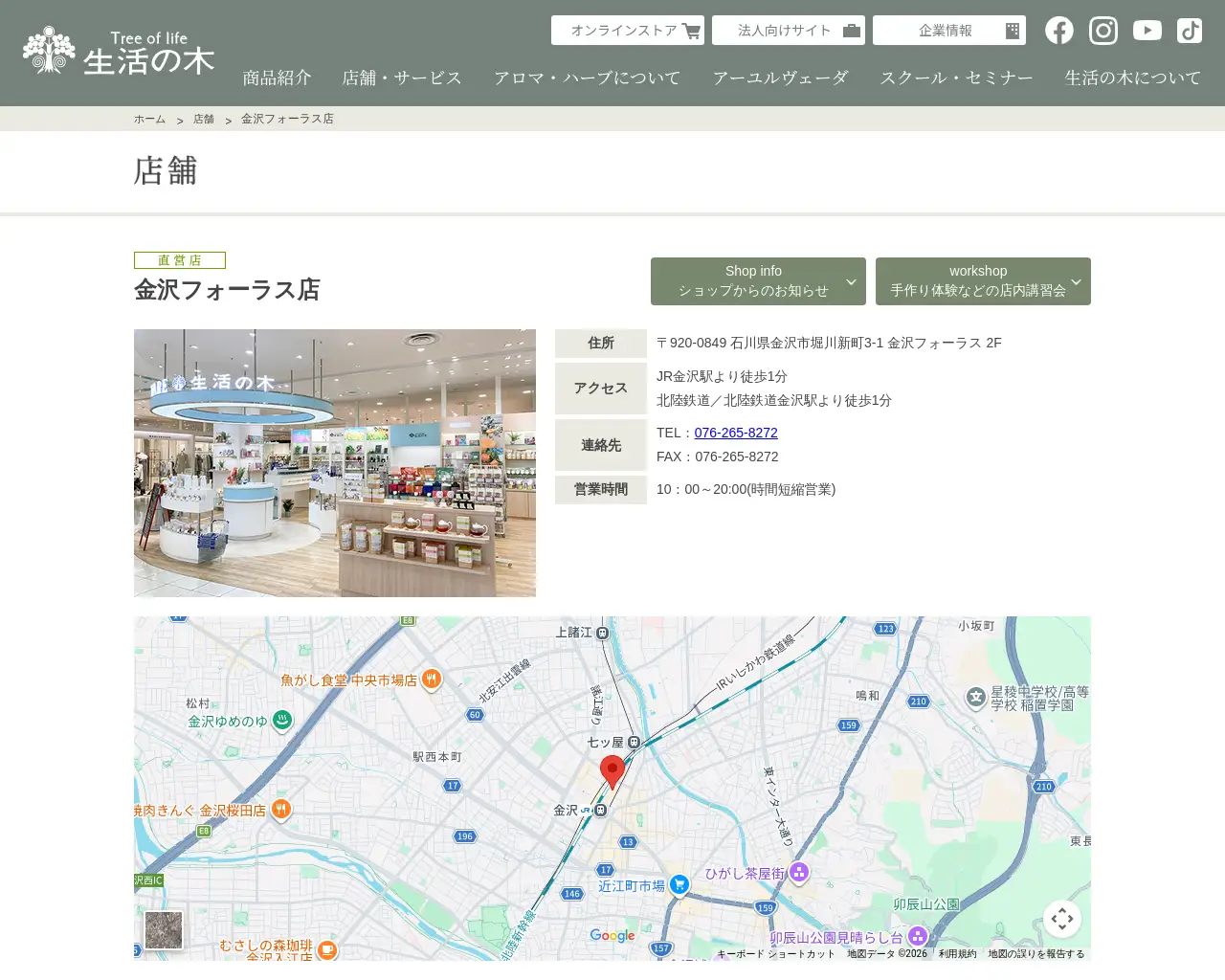
Task: Click ホーム breadcrumb link
Action: (149, 119)
